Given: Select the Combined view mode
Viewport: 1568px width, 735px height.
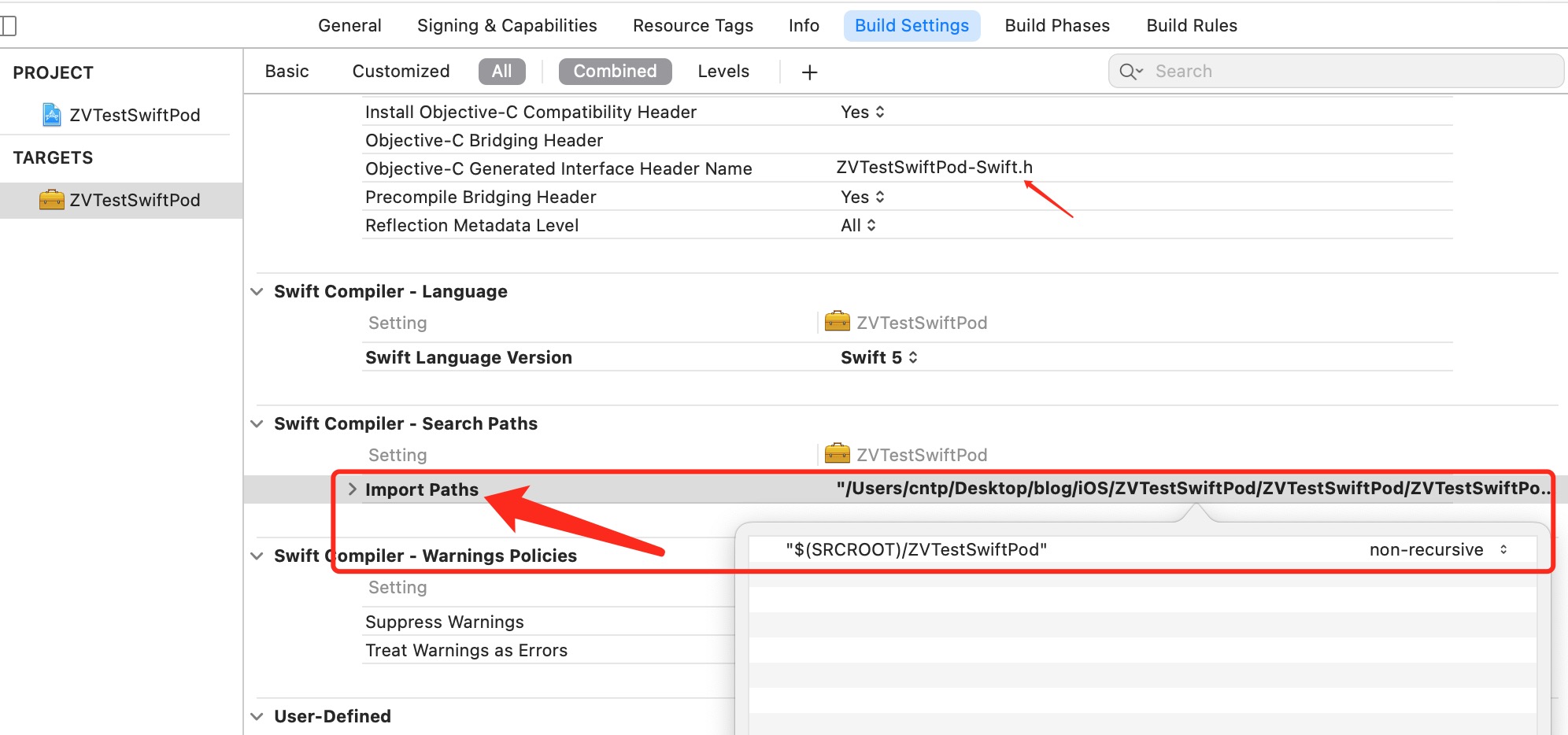Looking at the screenshot, I should [x=615, y=72].
